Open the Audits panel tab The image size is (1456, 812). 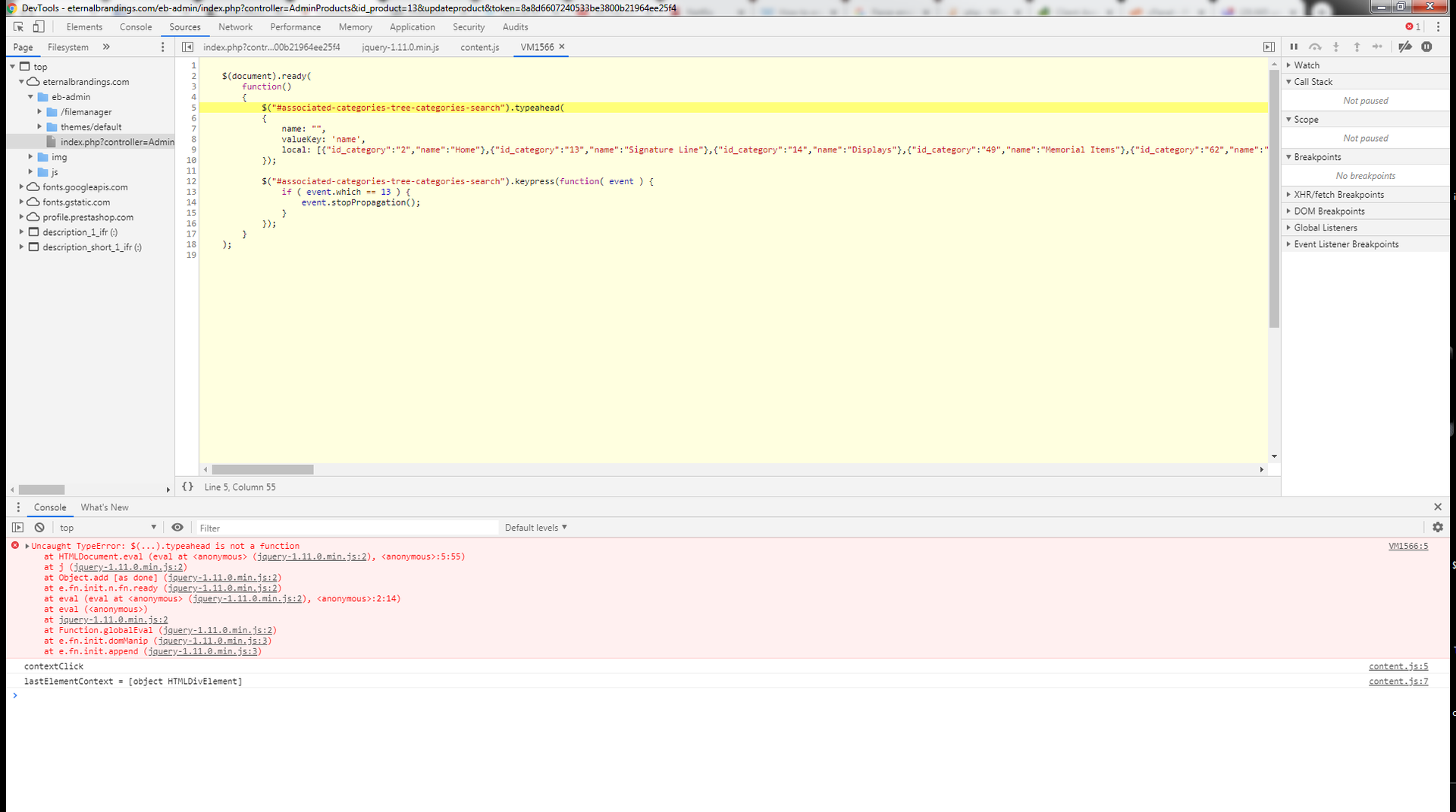(x=515, y=27)
